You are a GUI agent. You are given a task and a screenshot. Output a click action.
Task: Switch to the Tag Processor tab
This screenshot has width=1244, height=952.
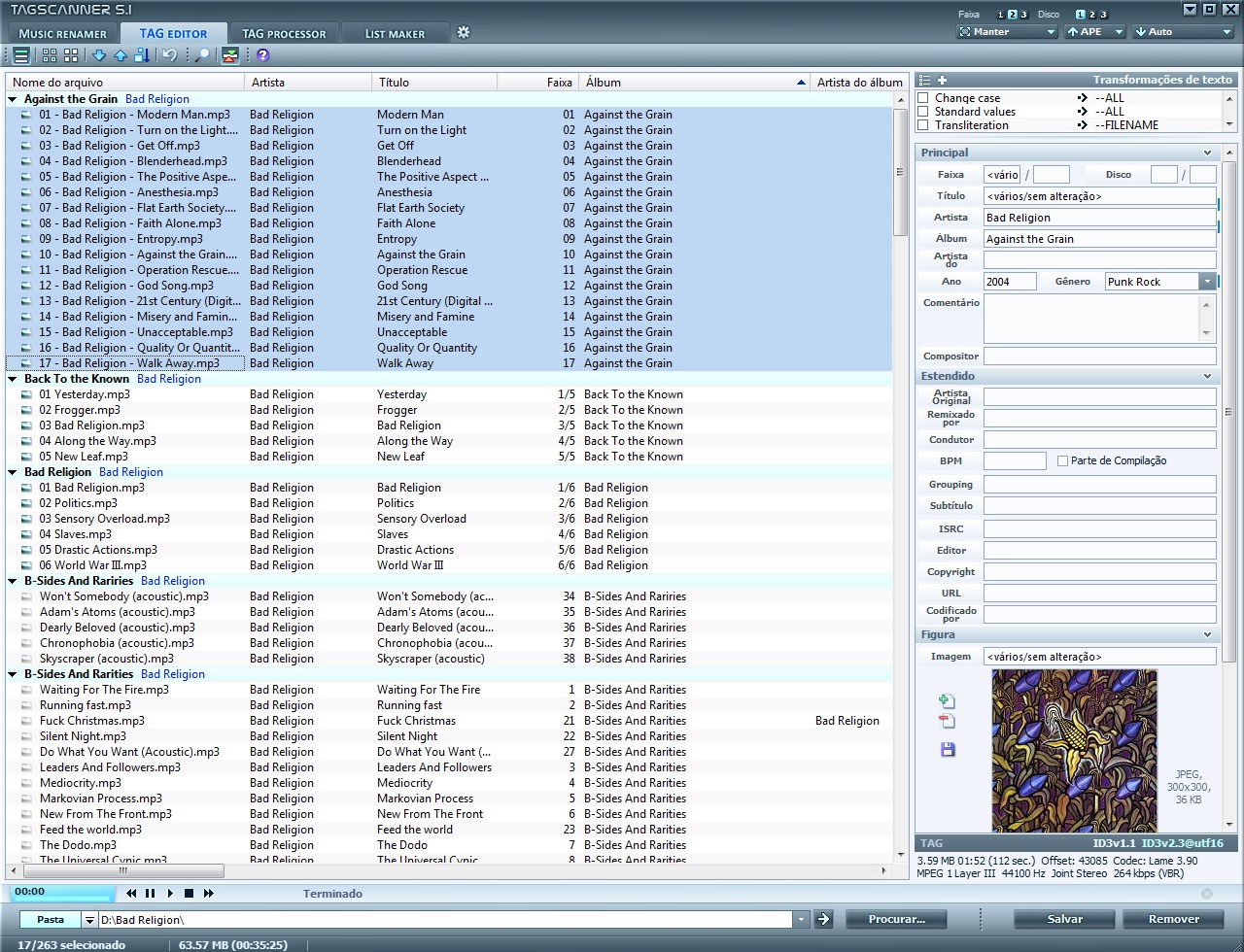284,31
